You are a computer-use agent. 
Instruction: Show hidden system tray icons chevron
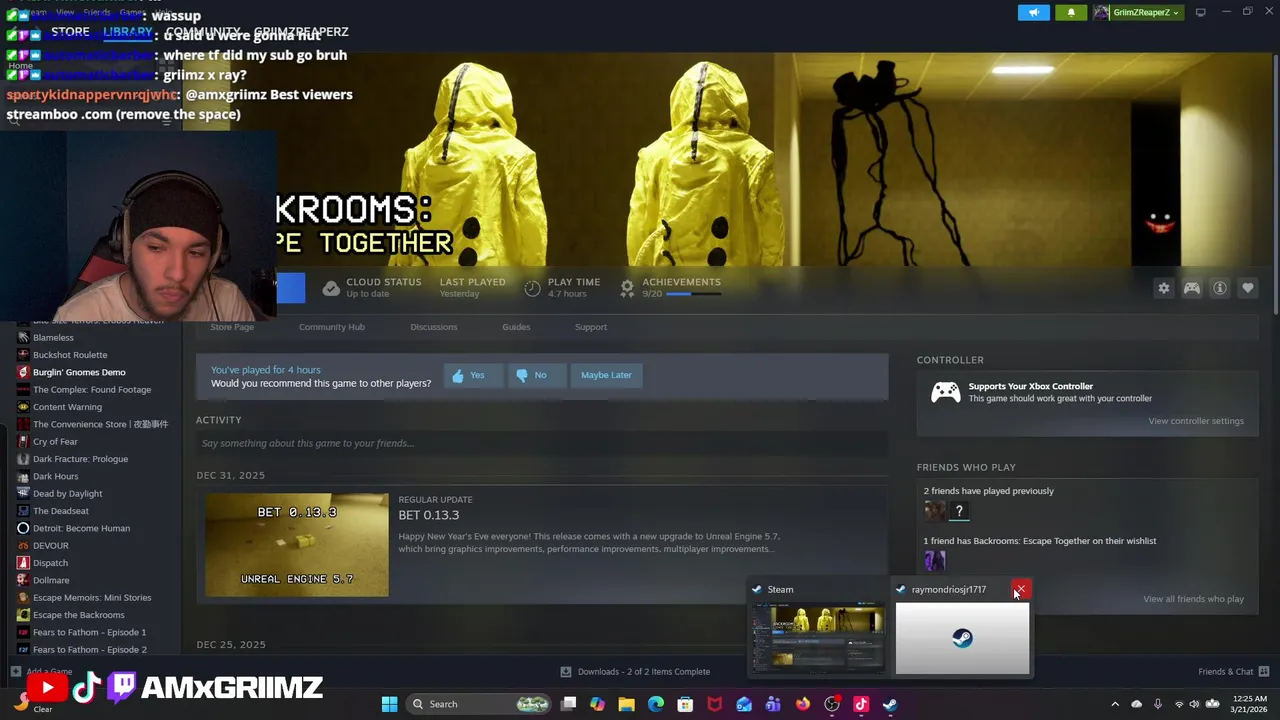tap(1115, 704)
